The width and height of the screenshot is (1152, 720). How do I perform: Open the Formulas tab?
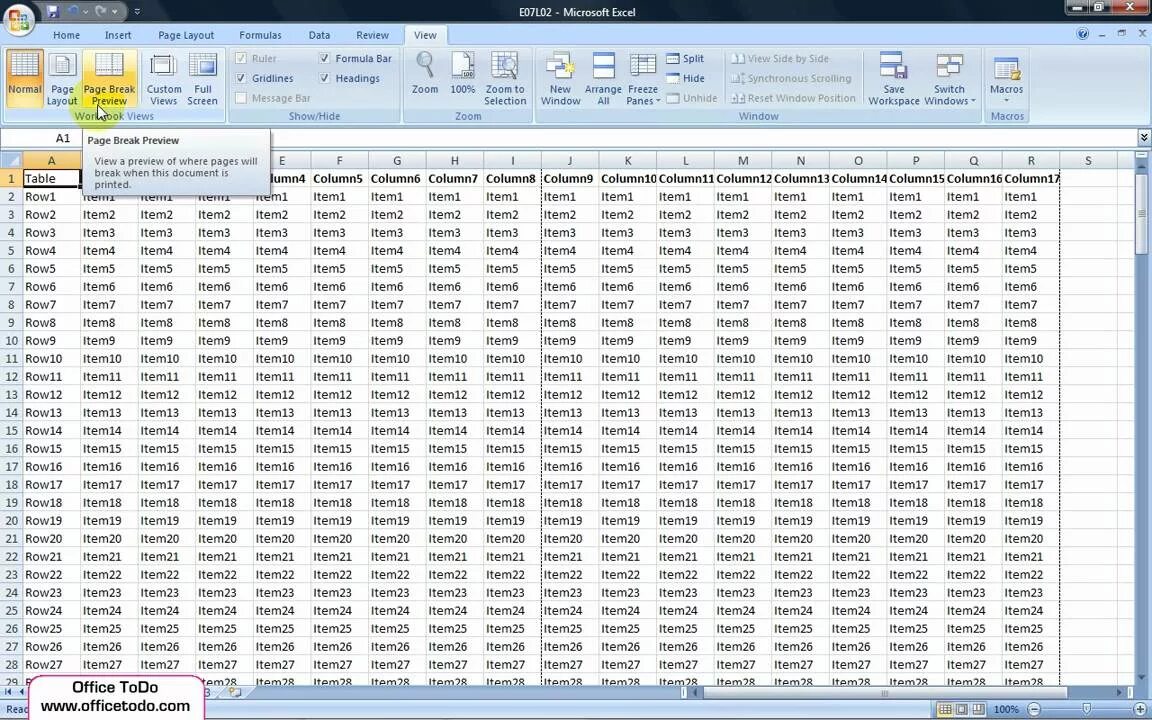(260, 35)
